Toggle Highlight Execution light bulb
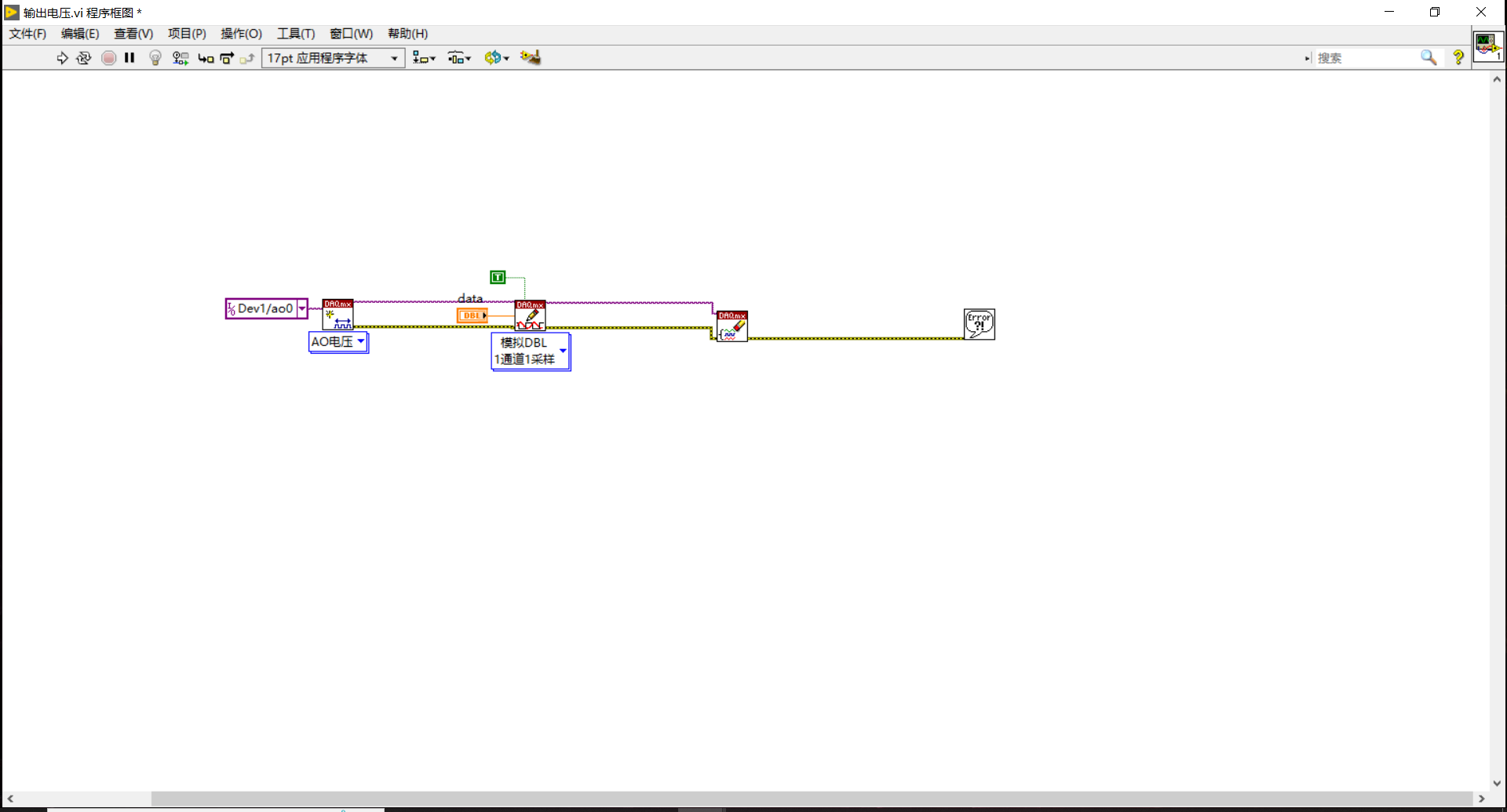This screenshot has width=1507, height=812. pyautogui.click(x=155, y=58)
